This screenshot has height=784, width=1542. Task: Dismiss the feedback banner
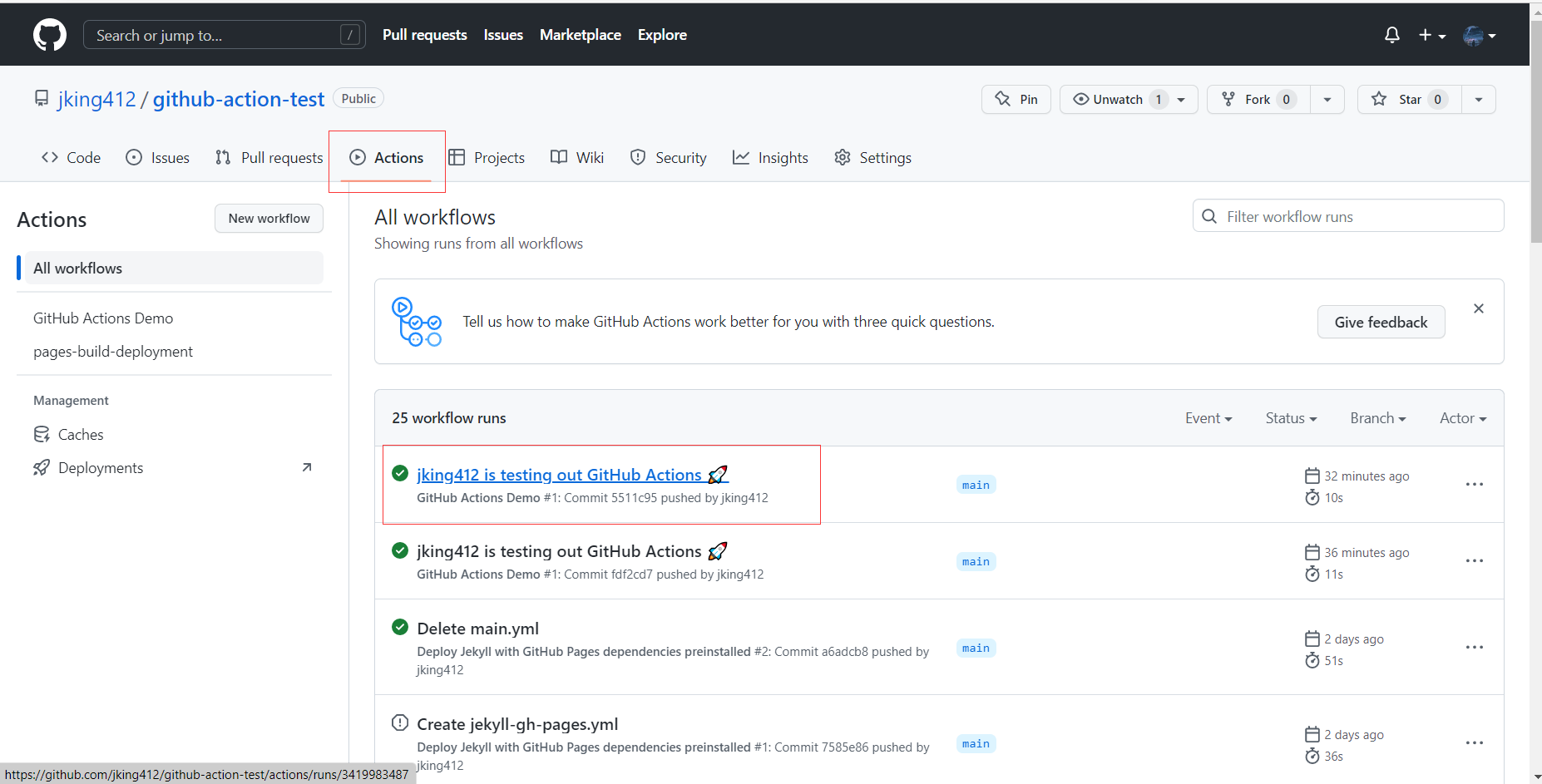(x=1479, y=308)
